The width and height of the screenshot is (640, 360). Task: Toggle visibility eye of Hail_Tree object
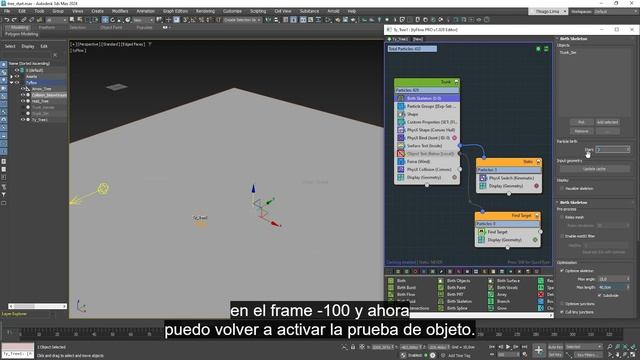point(23,101)
